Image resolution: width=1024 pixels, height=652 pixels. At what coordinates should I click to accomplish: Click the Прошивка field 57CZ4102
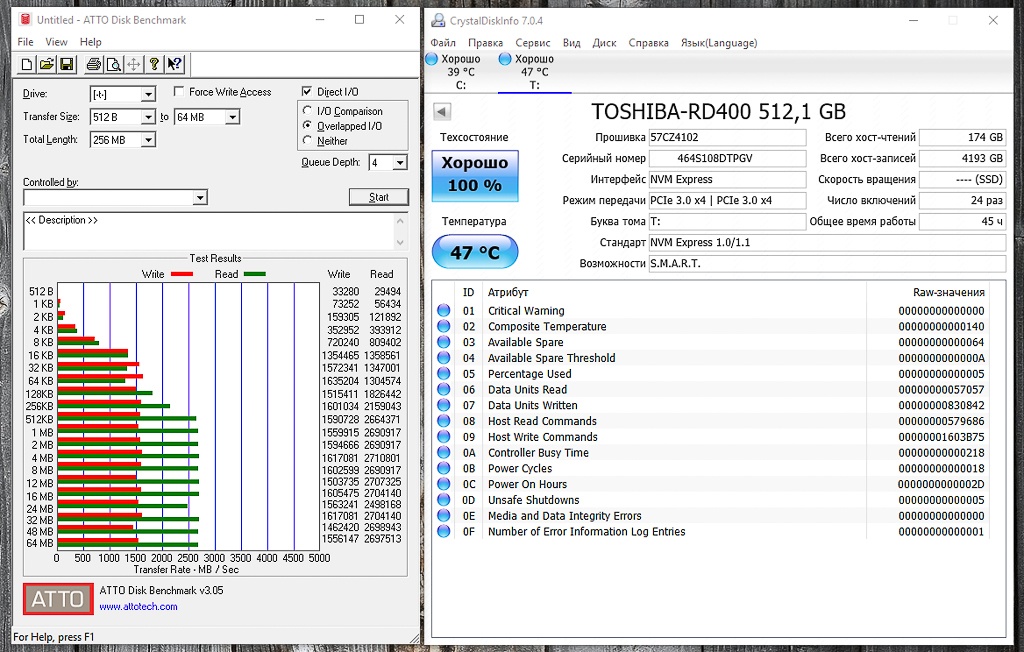tap(728, 137)
